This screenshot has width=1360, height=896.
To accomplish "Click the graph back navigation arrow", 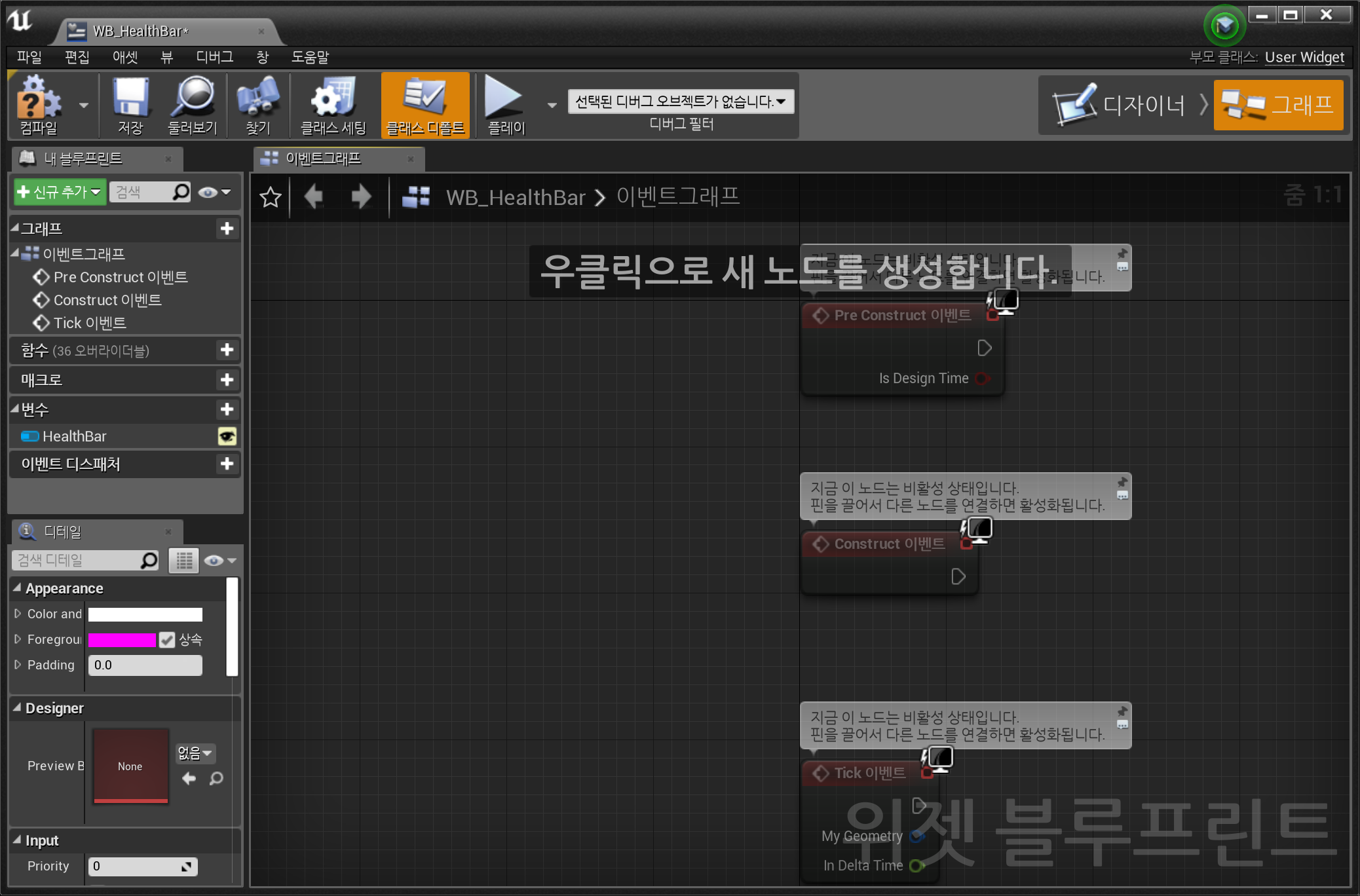I will [314, 196].
